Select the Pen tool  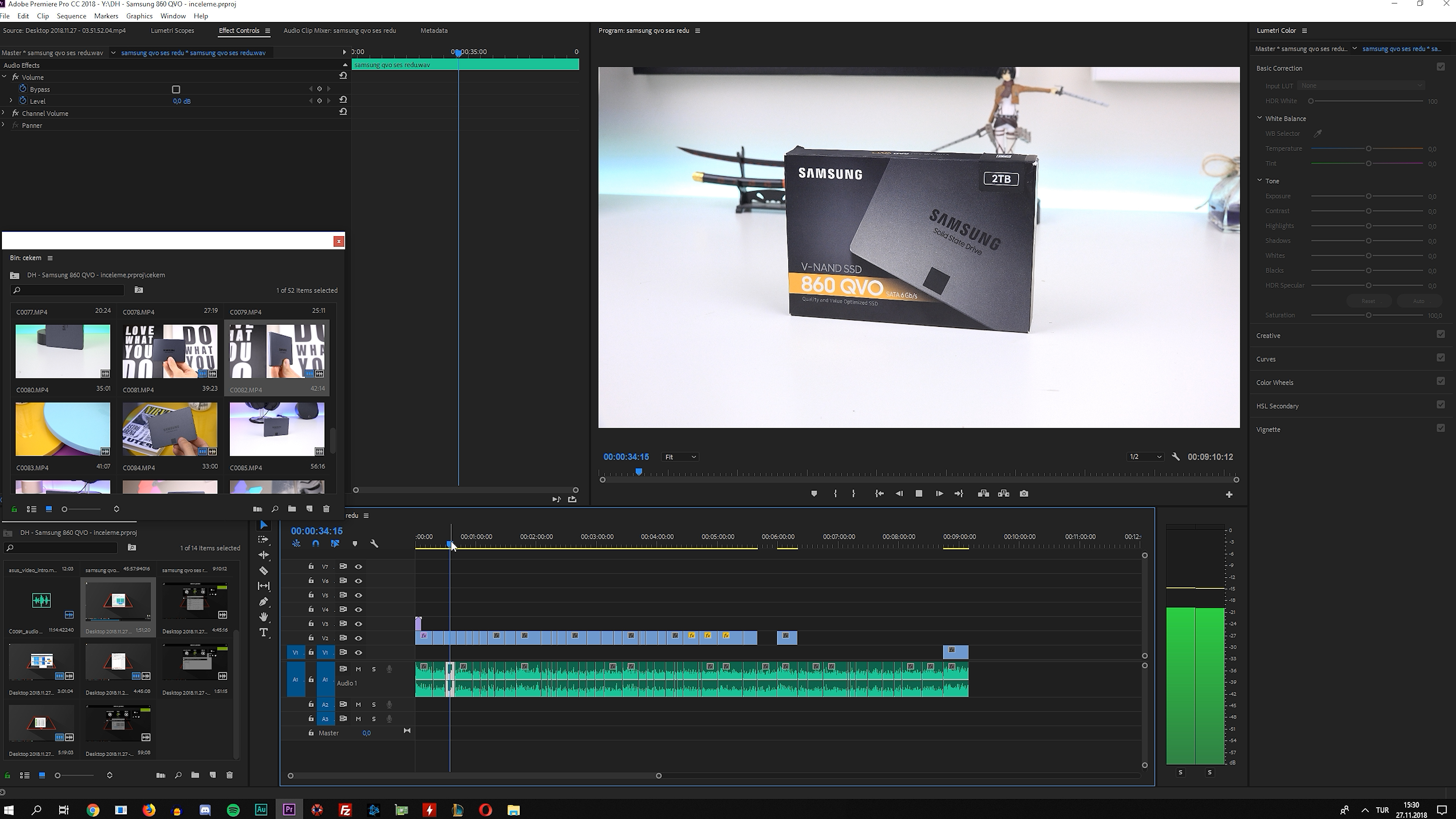coord(264,601)
